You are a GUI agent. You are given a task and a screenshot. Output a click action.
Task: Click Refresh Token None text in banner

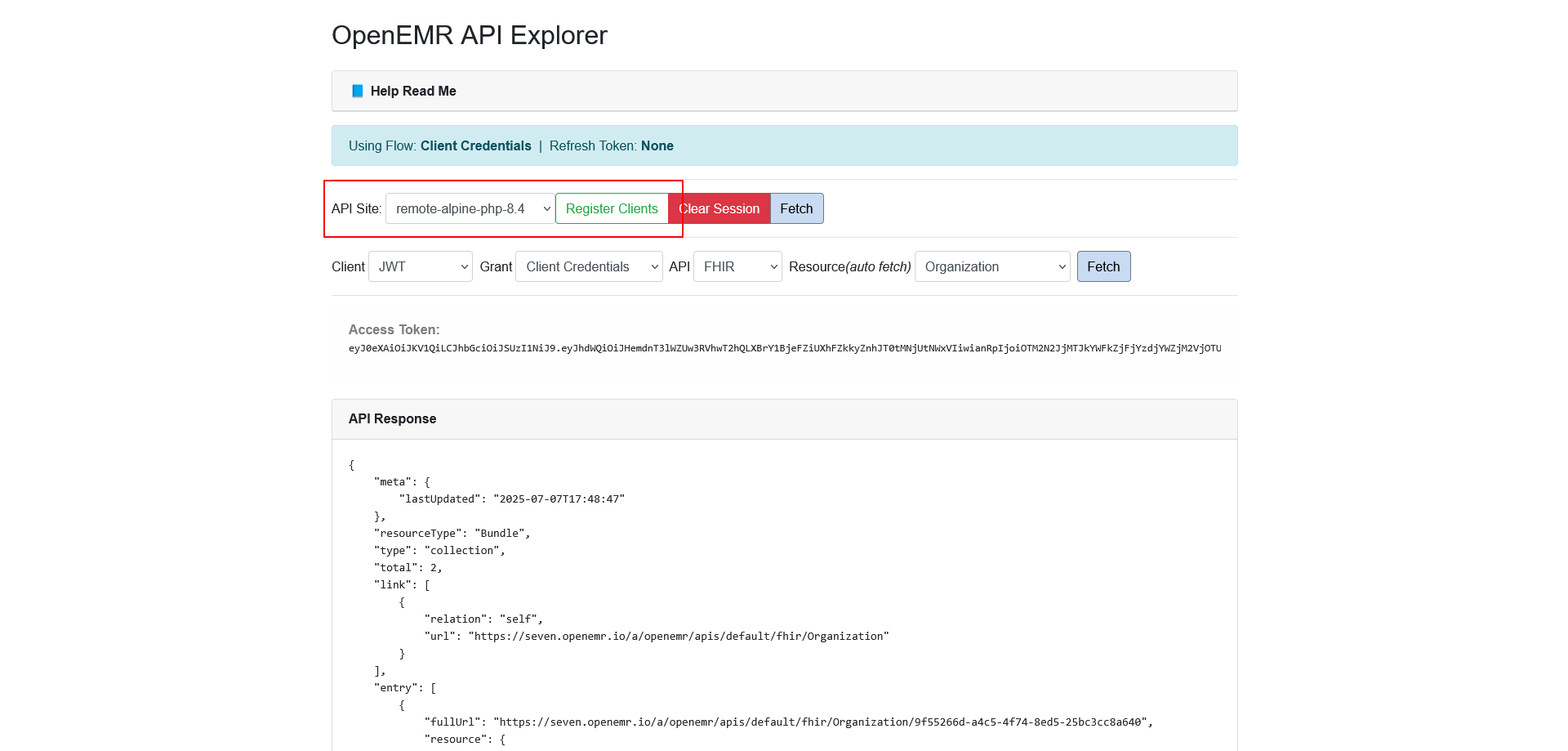[612, 145]
